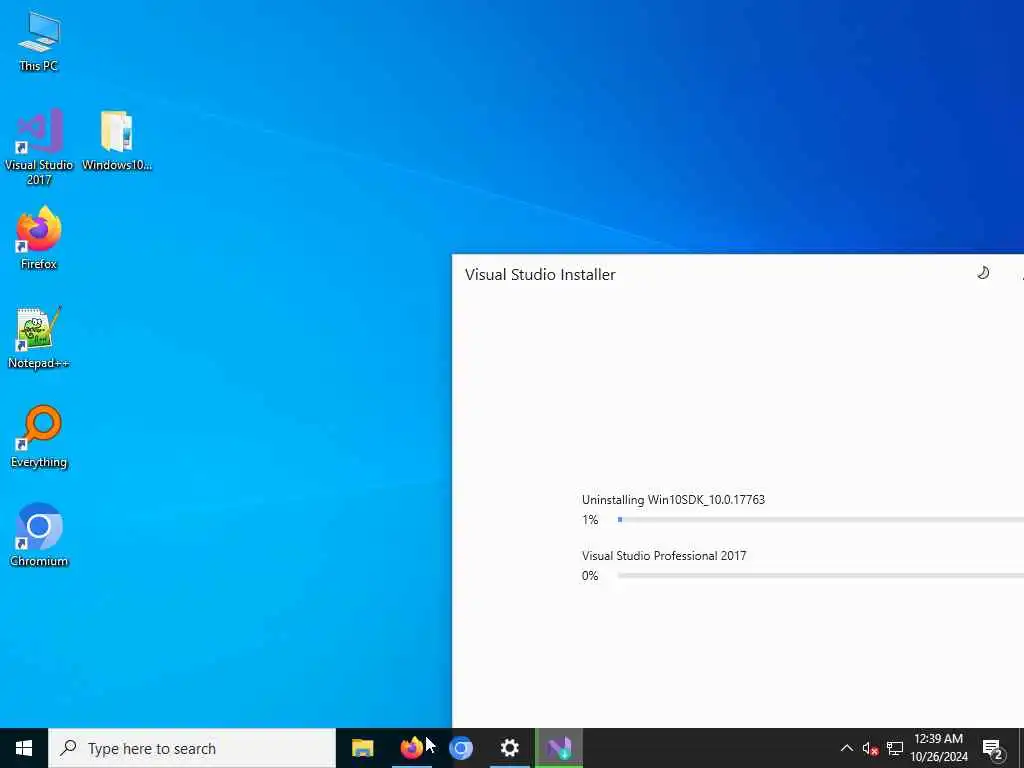Click the 0% progress value
Viewport: 1024px width, 768px height.
point(590,575)
